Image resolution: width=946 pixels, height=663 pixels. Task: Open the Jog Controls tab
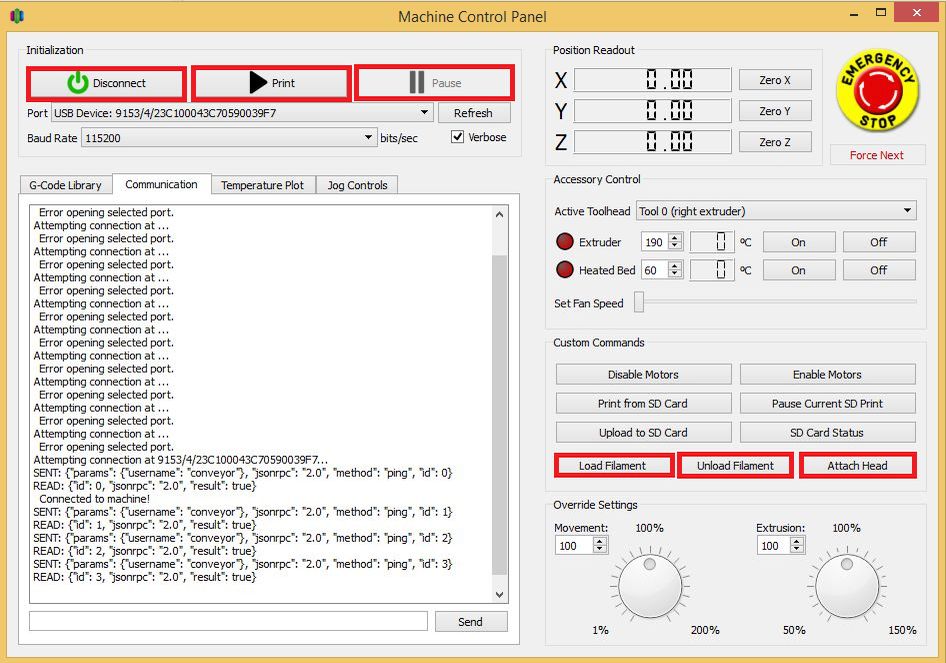tap(357, 185)
